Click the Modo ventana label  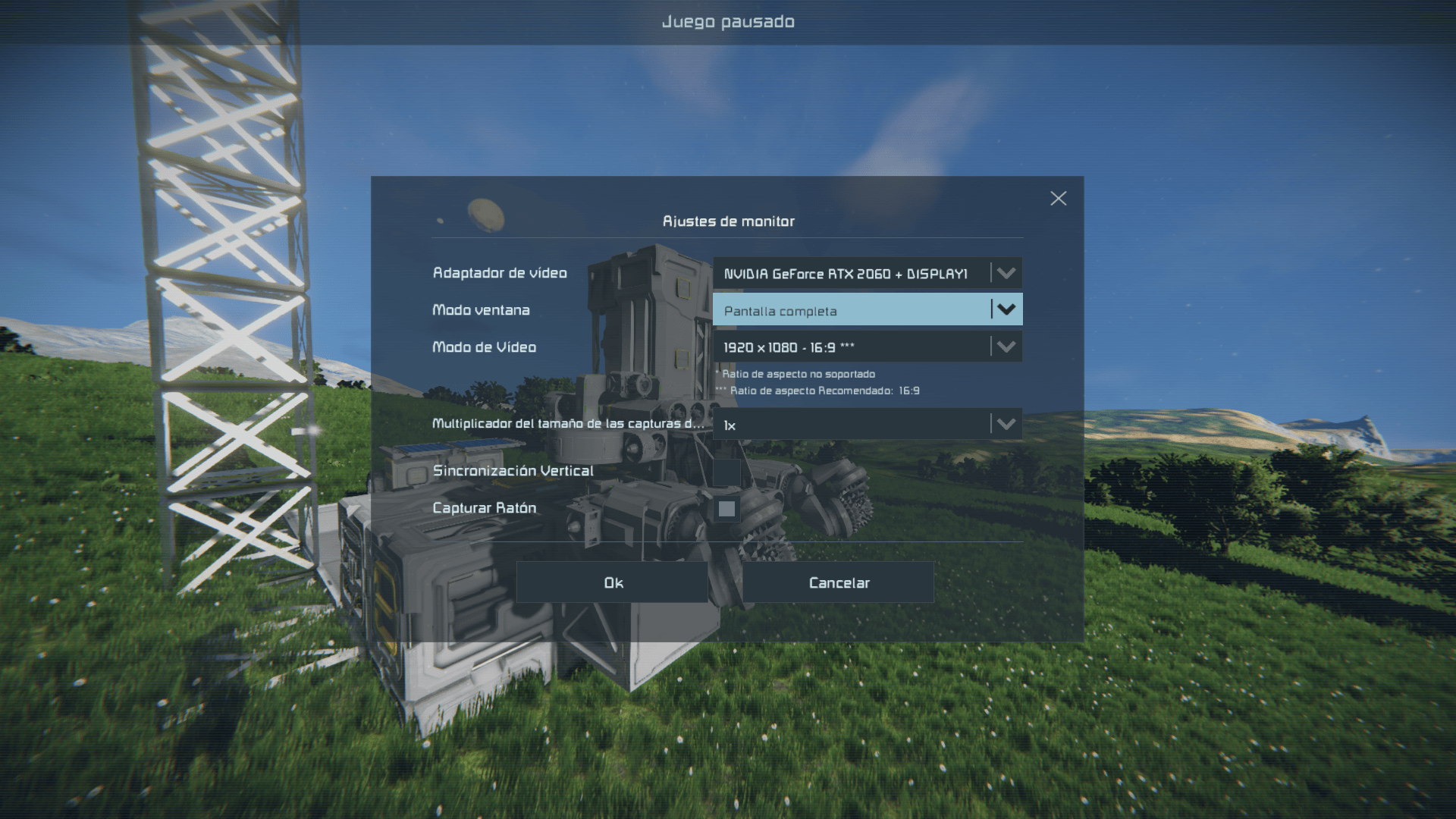[481, 310]
